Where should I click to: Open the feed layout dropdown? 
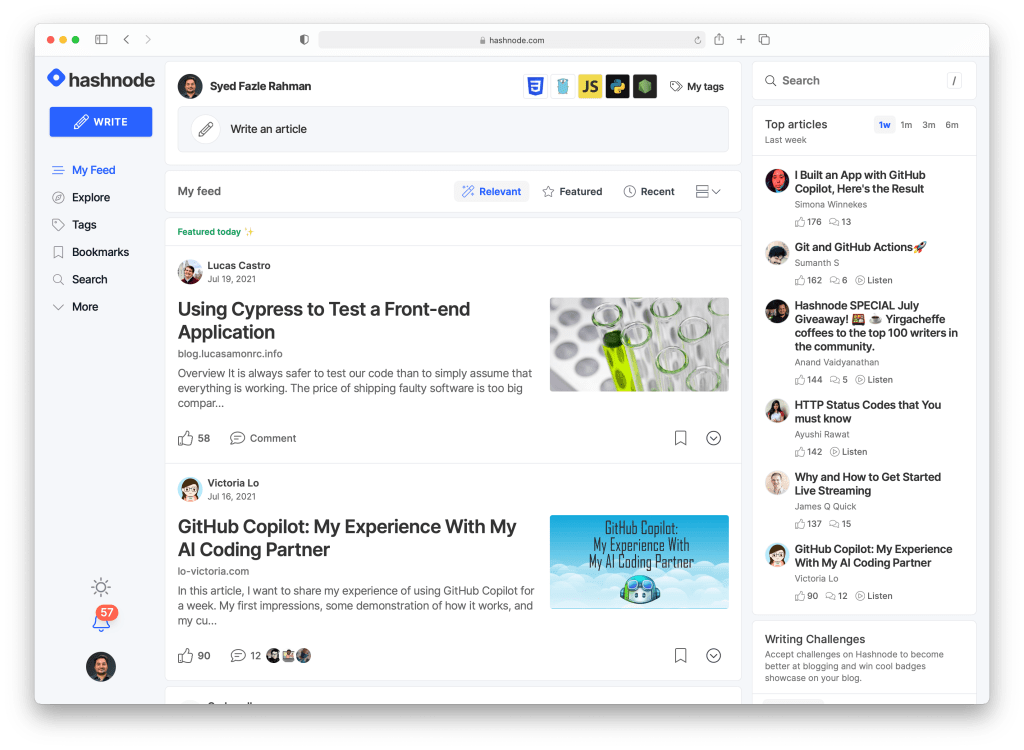(708, 191)
